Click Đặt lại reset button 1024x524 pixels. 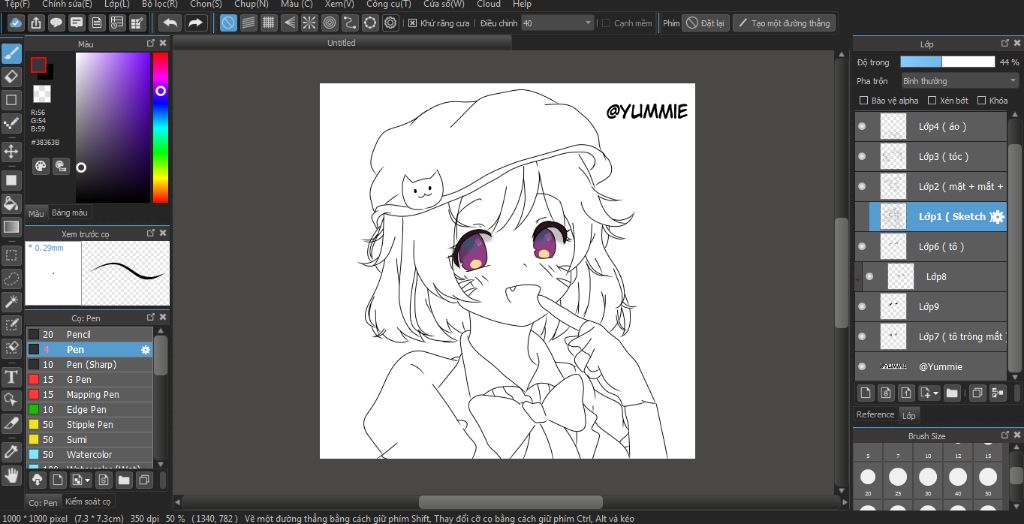[x=706, y=23]
